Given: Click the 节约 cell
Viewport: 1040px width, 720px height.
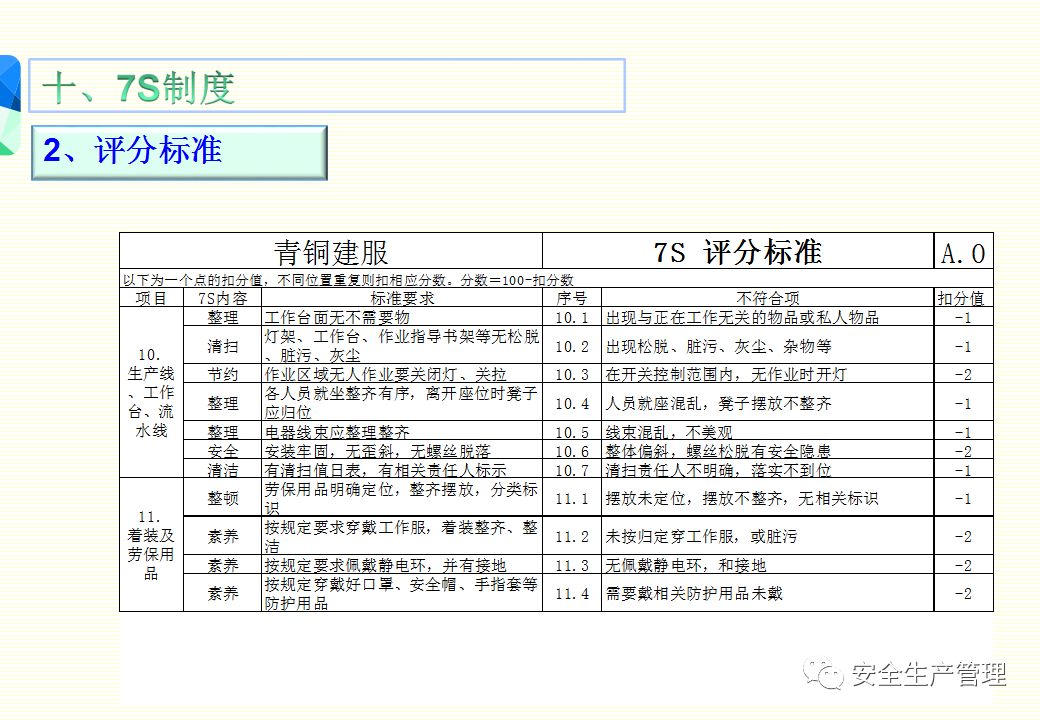Looking at the screenshot, I should (222, 374).
